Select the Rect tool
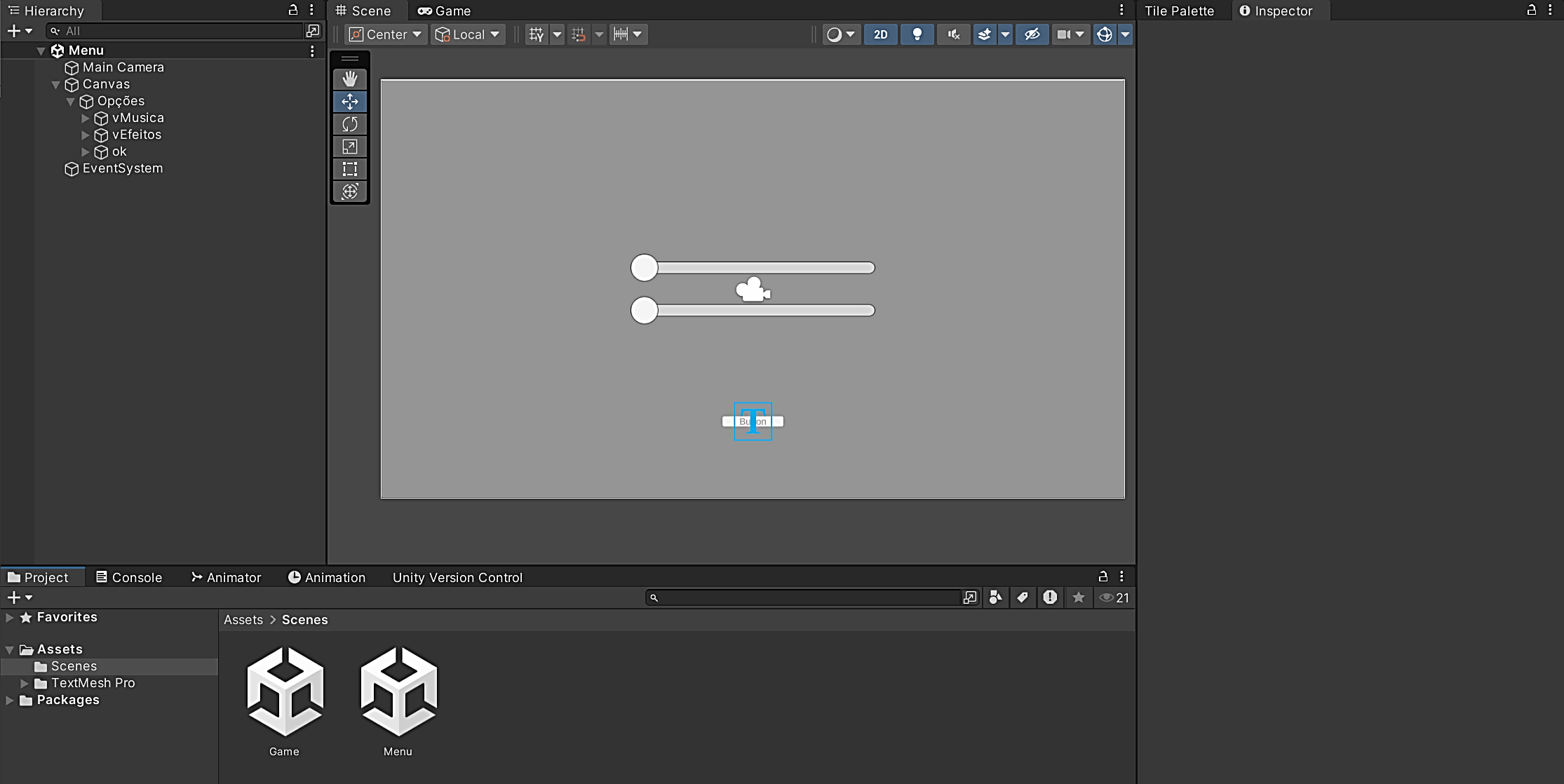1564x784 pixels. pos(349,169)
